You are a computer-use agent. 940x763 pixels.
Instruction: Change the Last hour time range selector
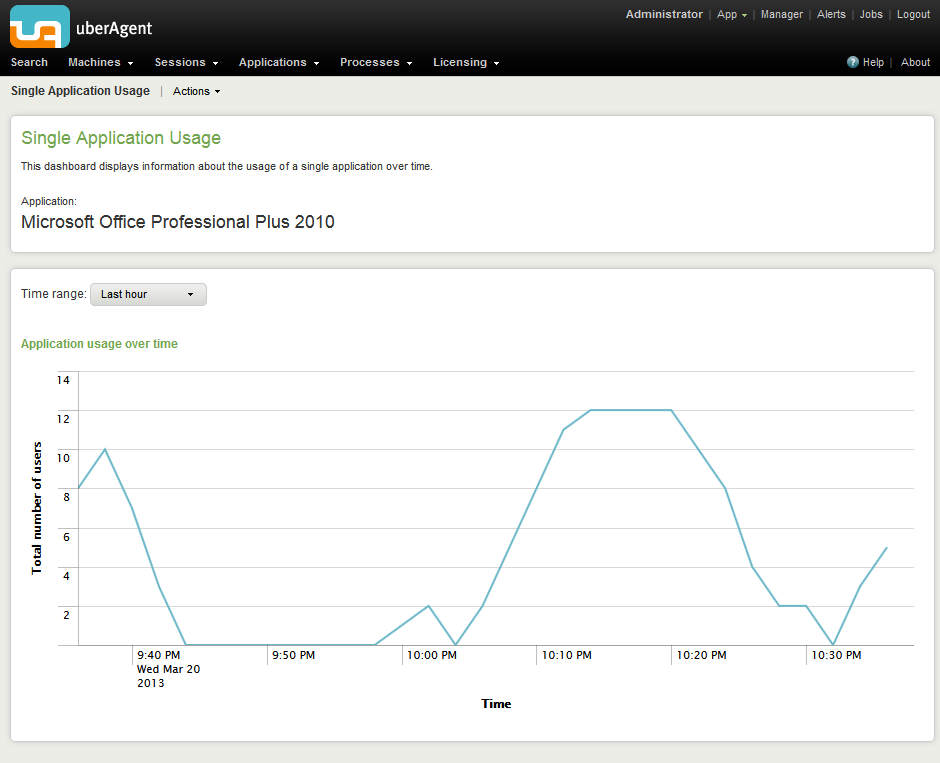click(x=148, y=294)
